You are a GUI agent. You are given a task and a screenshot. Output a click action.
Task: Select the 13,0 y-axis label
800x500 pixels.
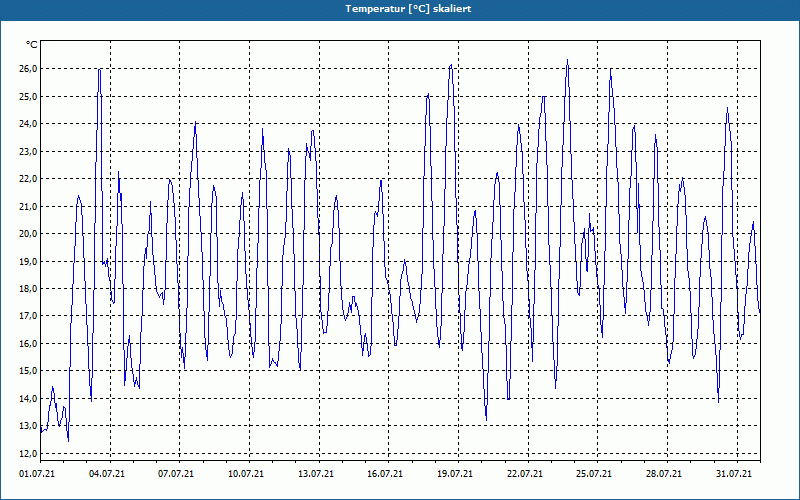point(29,426)
